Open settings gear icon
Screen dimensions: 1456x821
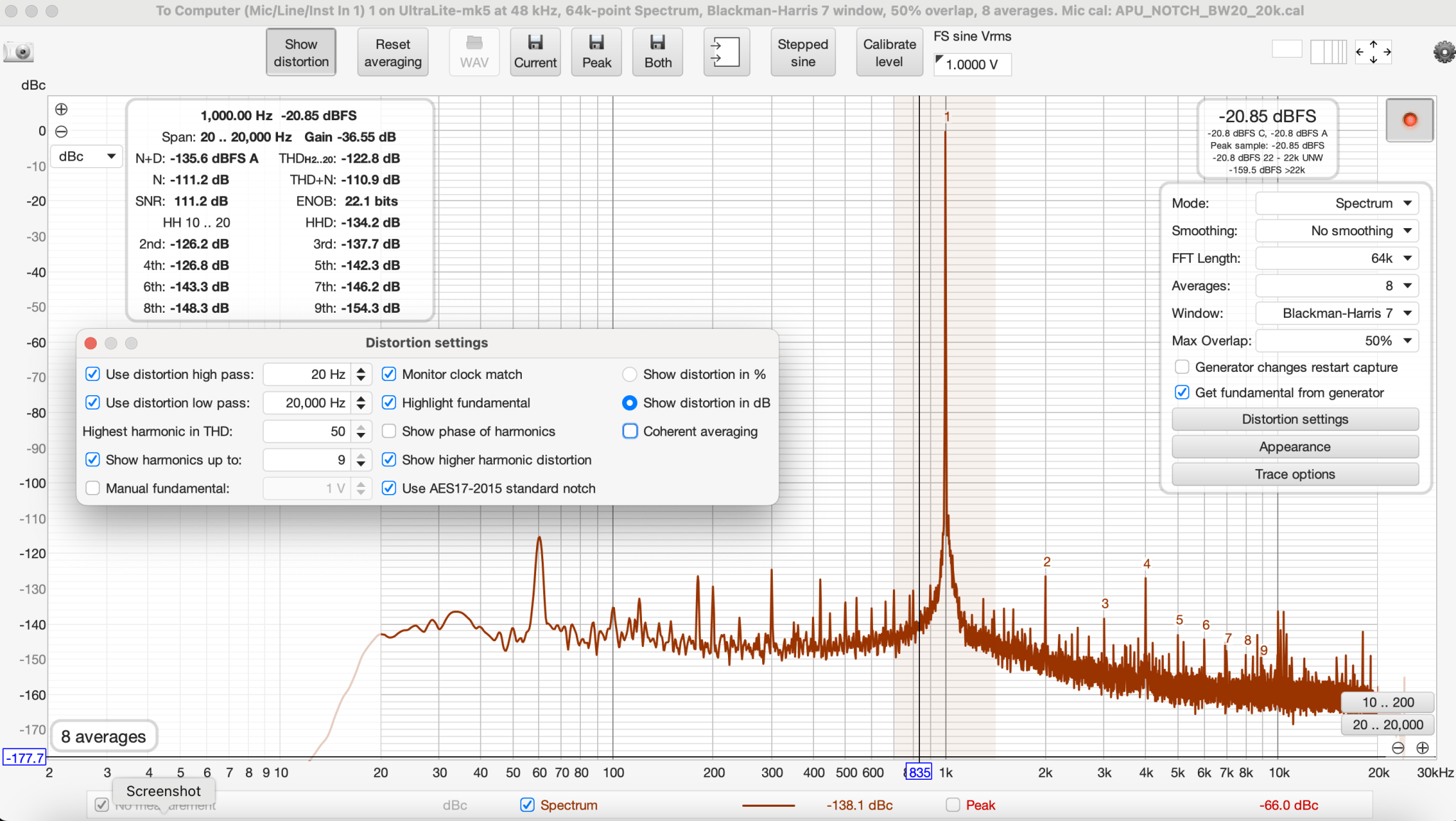(x=1444, y=52)
